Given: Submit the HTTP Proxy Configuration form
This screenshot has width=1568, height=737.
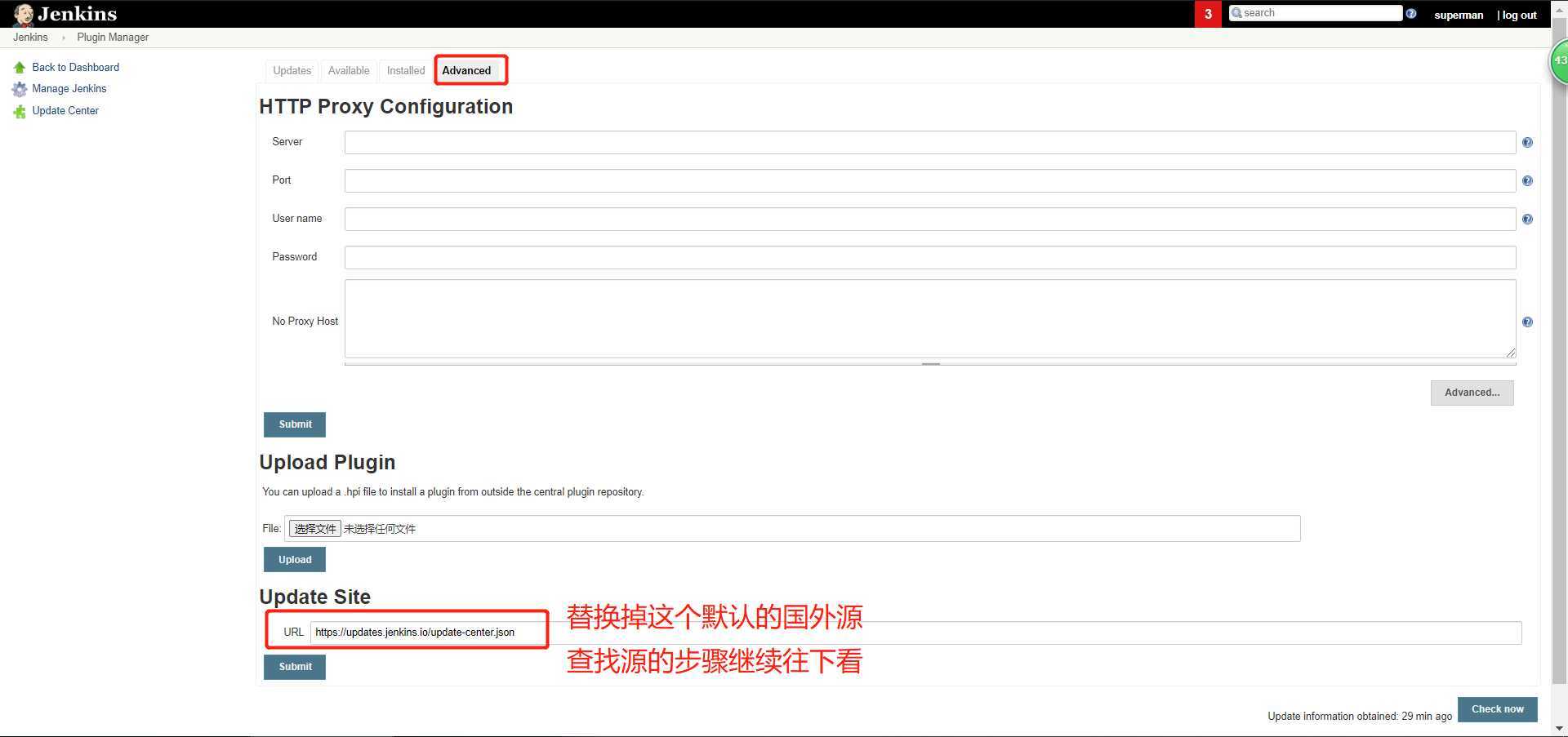Looking at the screenshot, I should click(295, 424).
